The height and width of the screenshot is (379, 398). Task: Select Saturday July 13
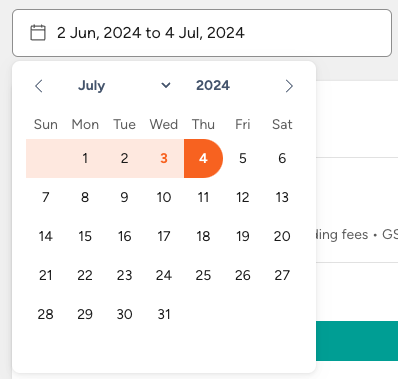click(x=282, y=197)
